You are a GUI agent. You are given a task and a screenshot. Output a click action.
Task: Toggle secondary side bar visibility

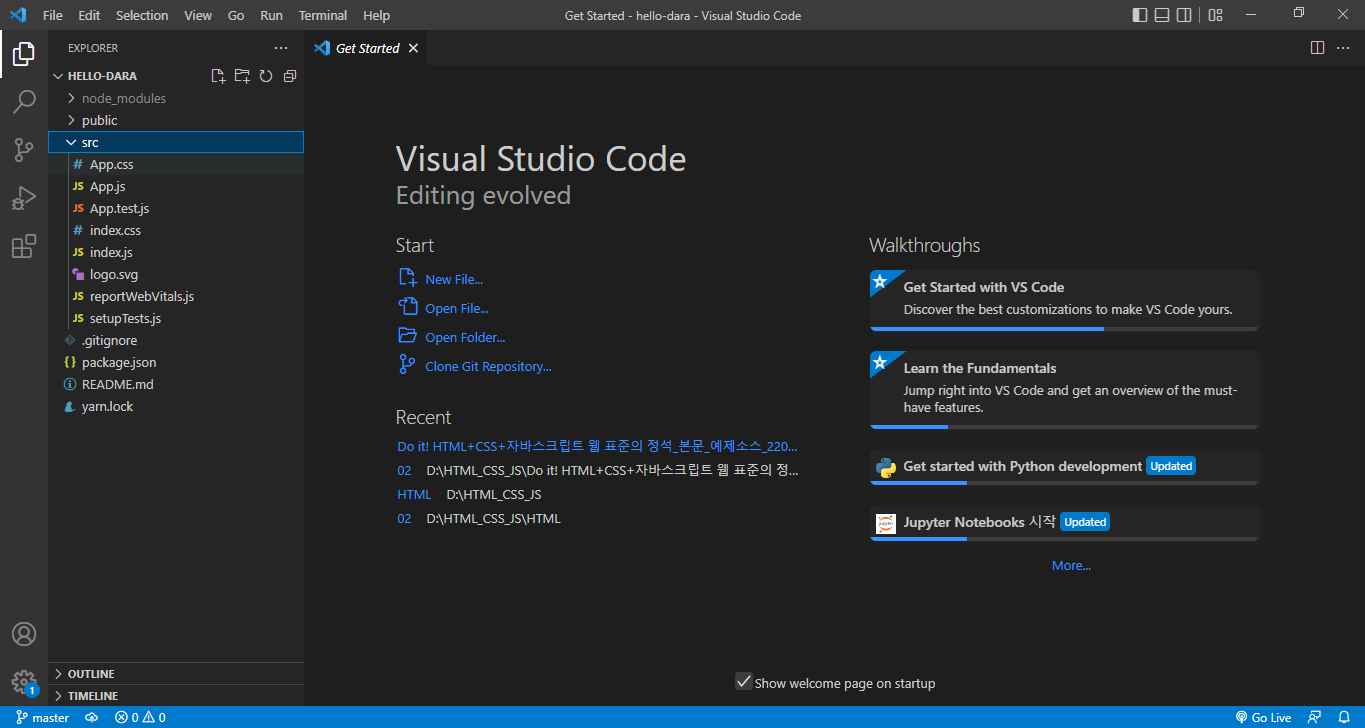click(1184, 15)
